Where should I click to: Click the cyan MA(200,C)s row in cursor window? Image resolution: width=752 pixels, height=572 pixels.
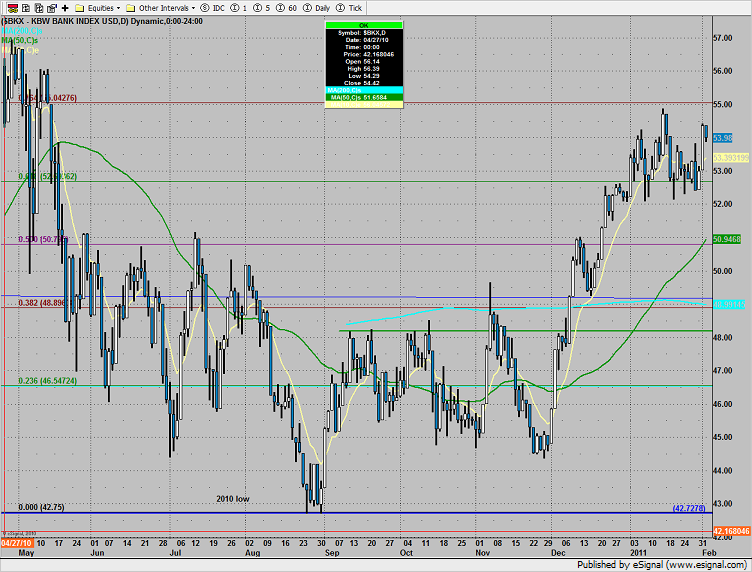pos(364,90)
